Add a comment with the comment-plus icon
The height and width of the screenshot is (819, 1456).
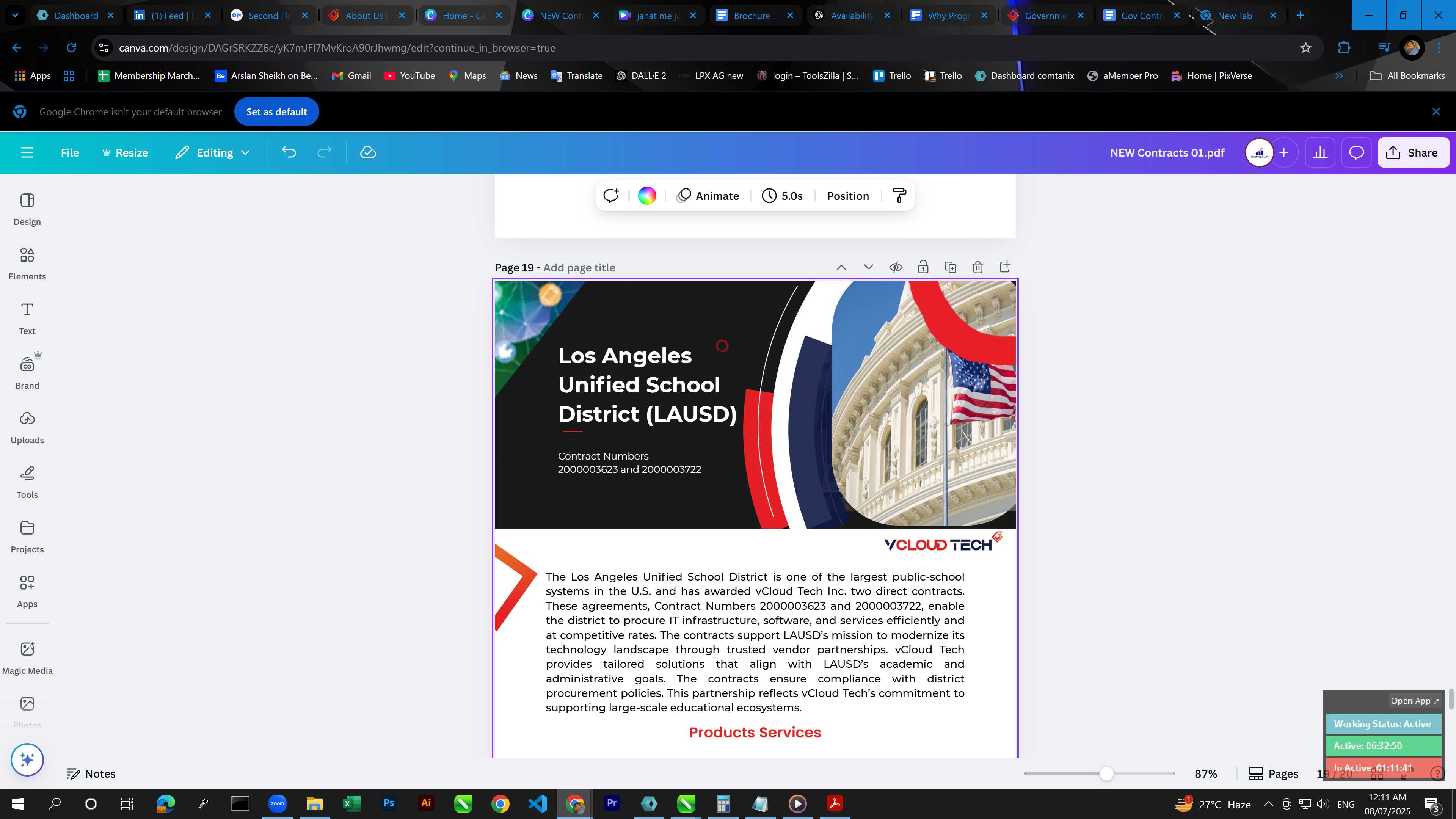611,196
